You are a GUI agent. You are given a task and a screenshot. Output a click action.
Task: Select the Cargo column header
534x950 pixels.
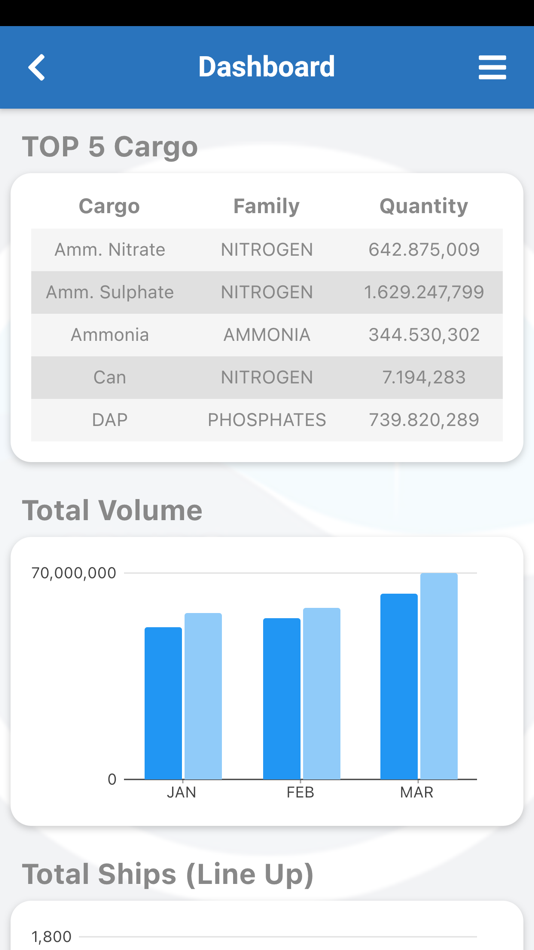point(109,206)
